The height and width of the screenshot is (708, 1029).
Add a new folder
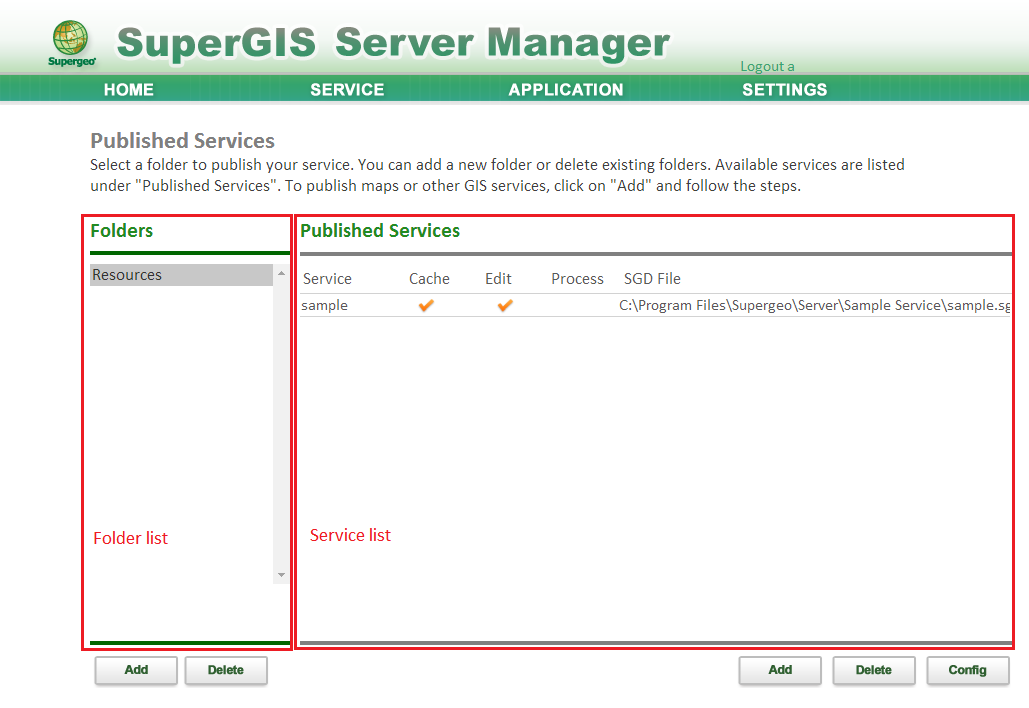136,670
